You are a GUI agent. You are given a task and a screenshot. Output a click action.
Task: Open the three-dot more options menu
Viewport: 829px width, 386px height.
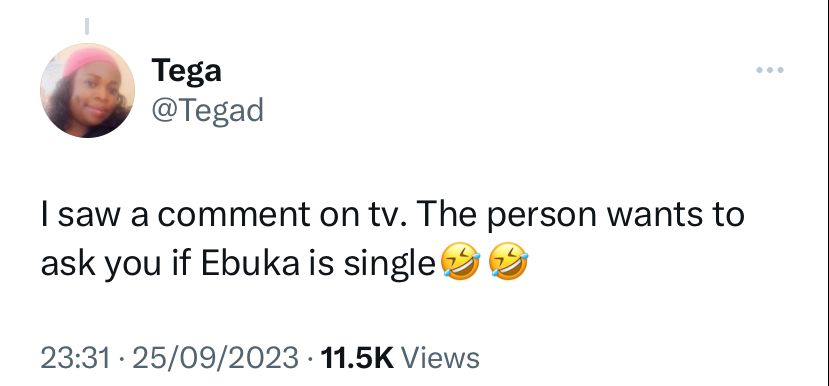(x=769, y=70)
